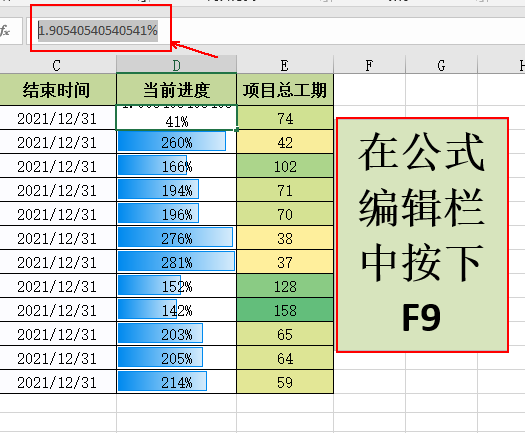
Task: Select the 196% progress cell
Action: 176,214
